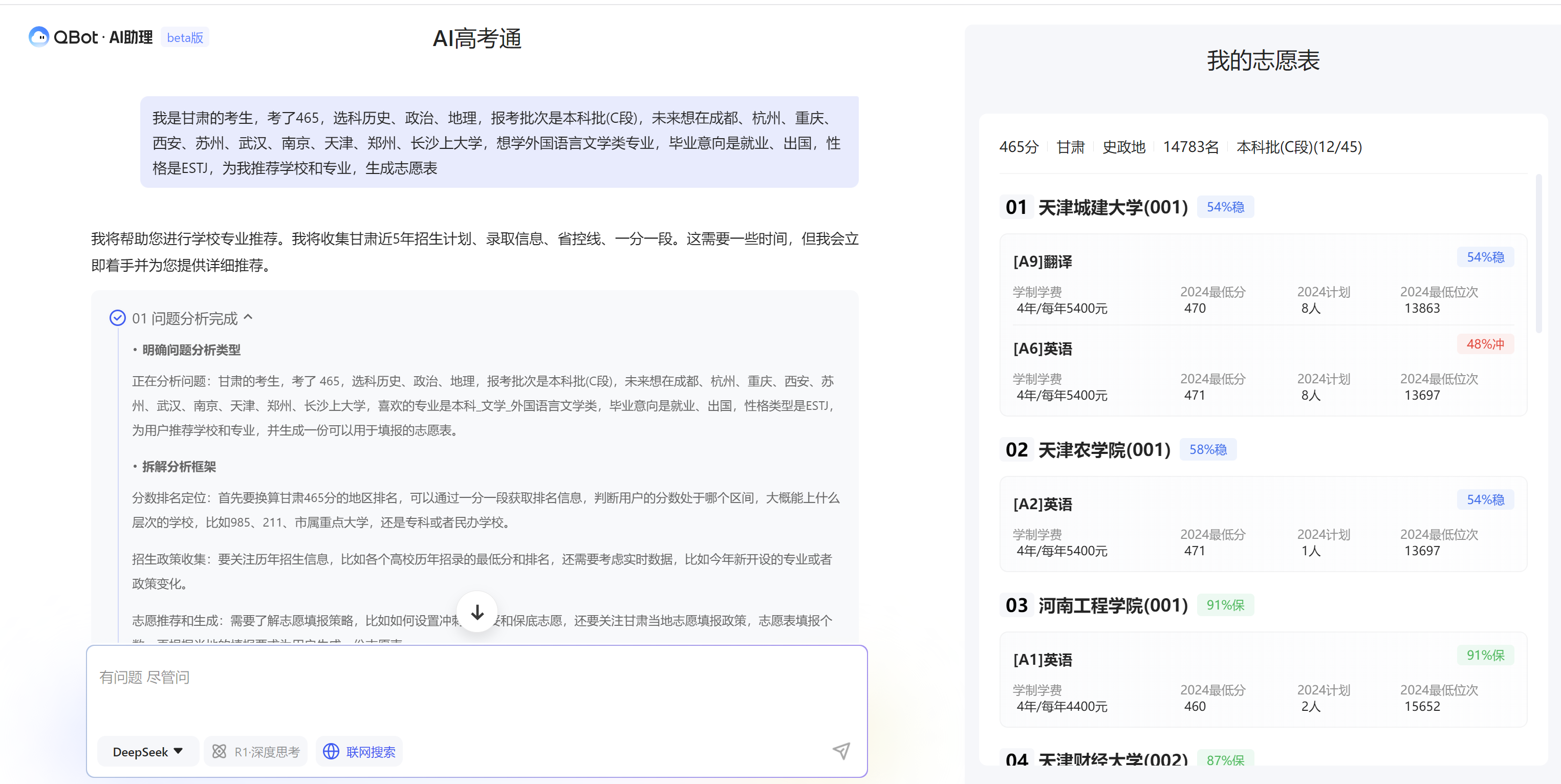Click the 91%保 tag on [A1]英语
The image size is (1561, 784).
[x=1485, y=655]
